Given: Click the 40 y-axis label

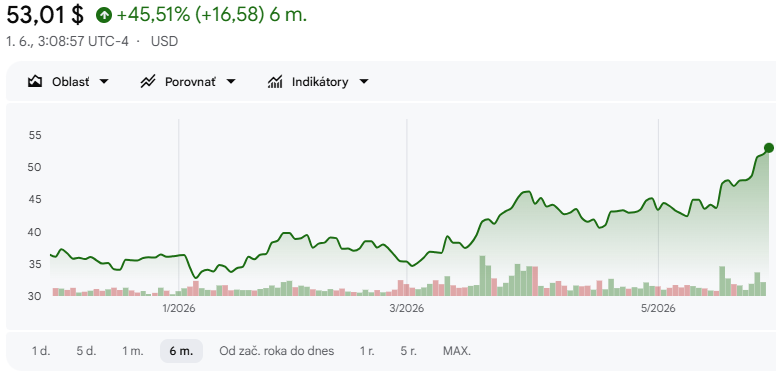Looking at the screenshot, I should pyautogui.click(x=35, y=232).
